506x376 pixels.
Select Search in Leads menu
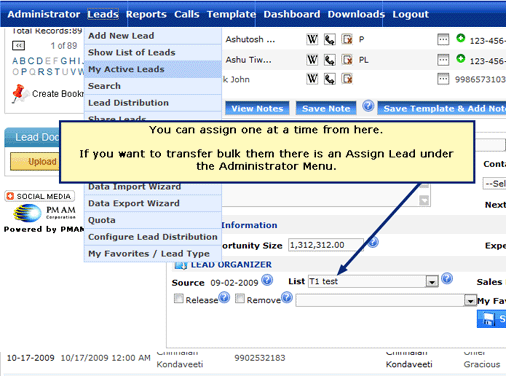pos(153,86)
